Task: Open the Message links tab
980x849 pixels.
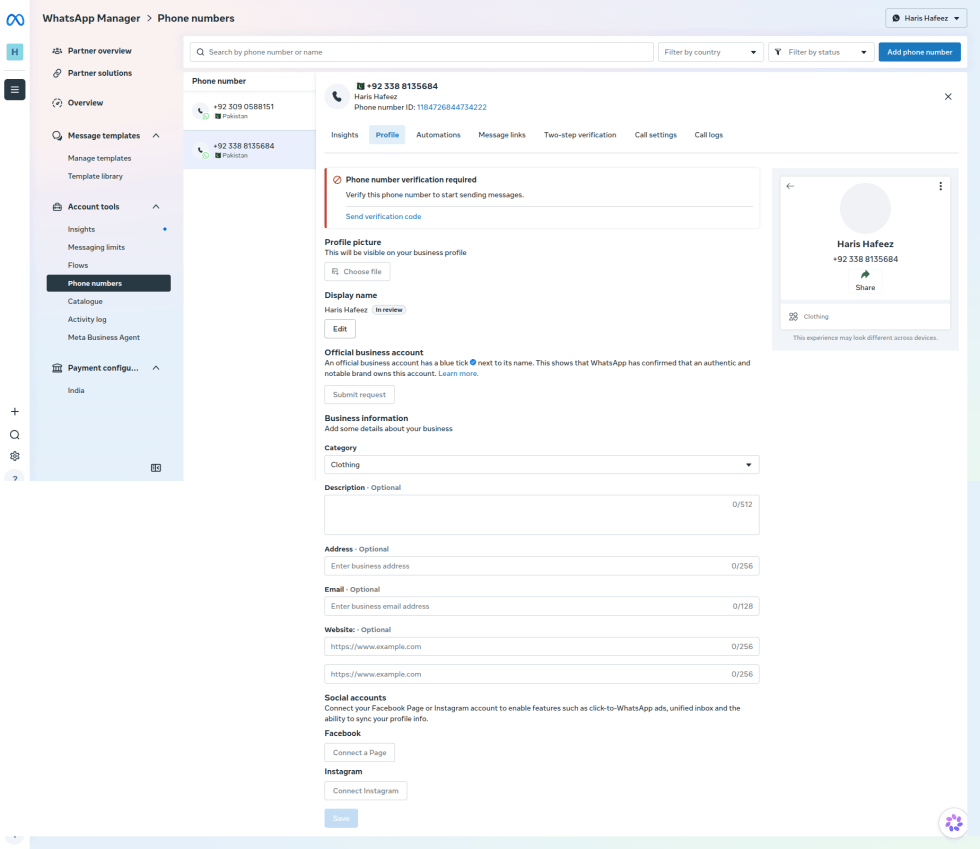Action: coord(502,135)
